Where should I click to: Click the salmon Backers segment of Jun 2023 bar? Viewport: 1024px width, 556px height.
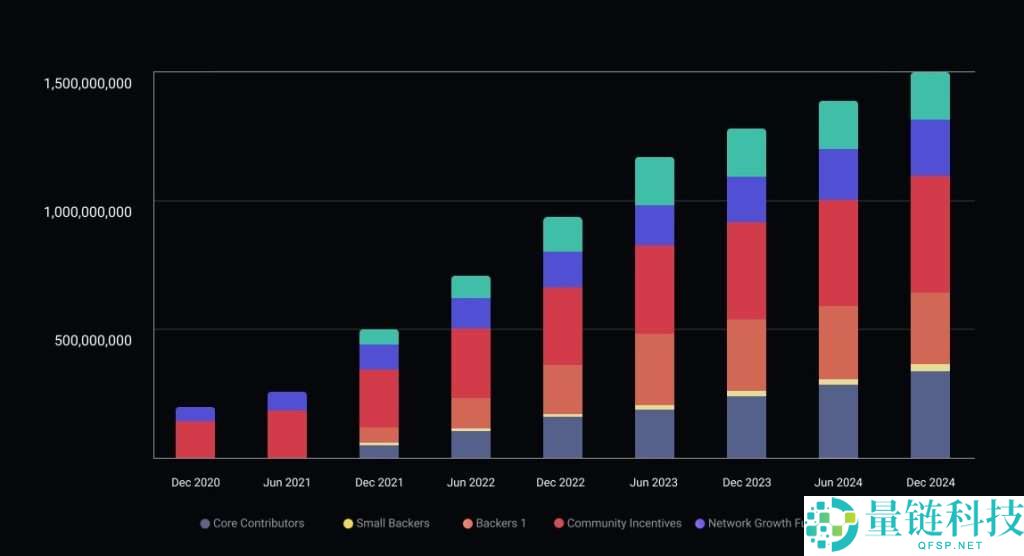point(654,369)
